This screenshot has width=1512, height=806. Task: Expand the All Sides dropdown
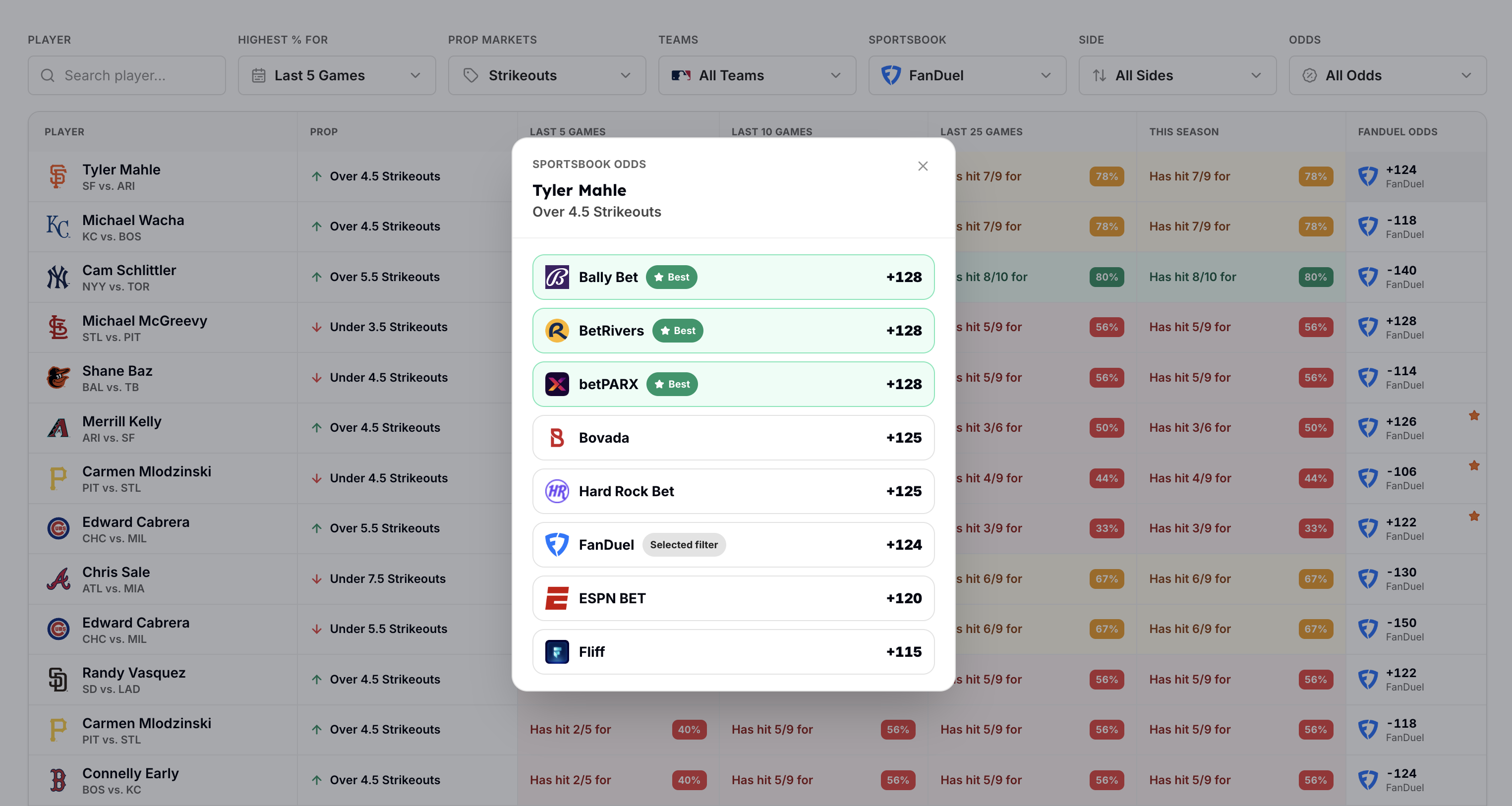pos(1177,76)
